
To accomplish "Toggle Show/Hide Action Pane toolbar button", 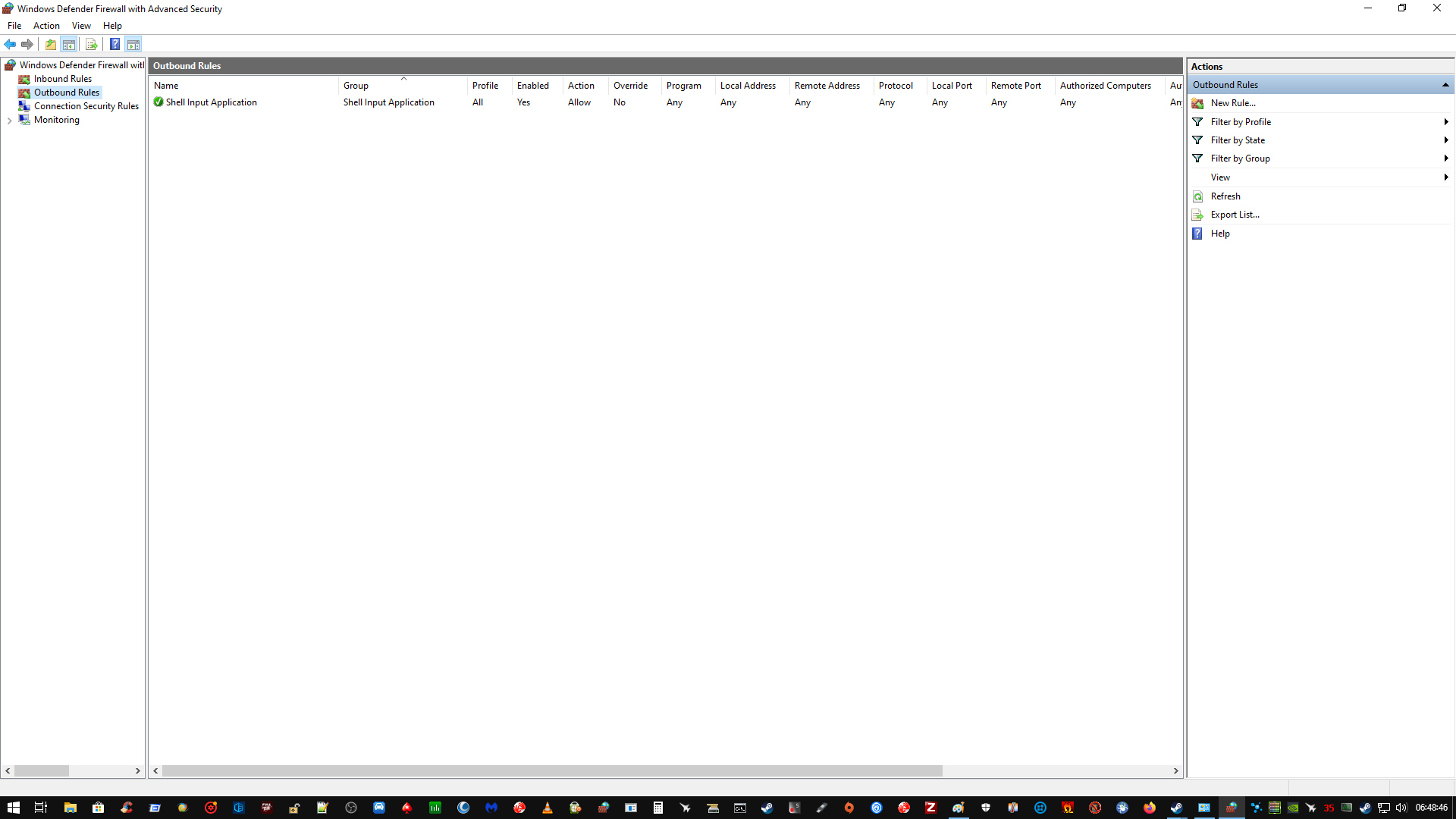I will (x=133, y=44).
